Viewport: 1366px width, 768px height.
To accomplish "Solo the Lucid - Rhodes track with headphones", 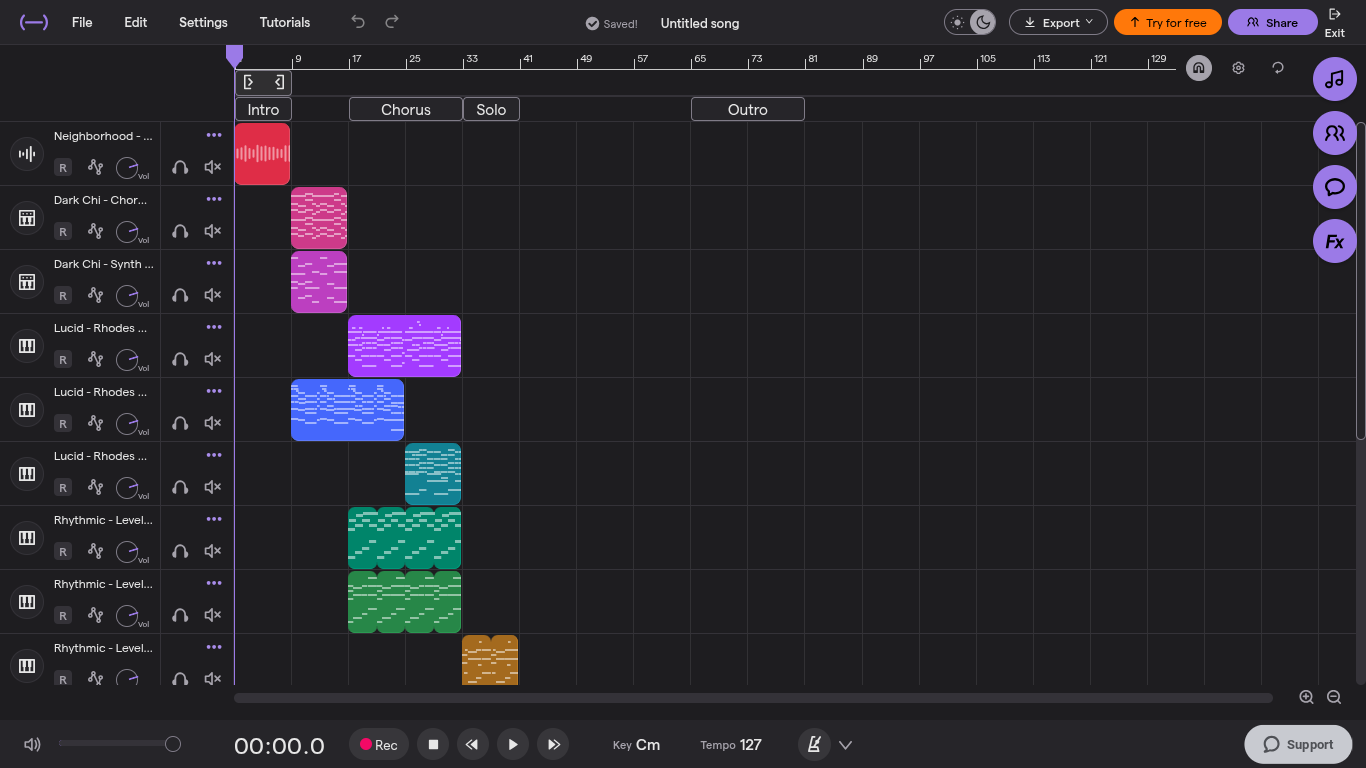I will [180, 359].
